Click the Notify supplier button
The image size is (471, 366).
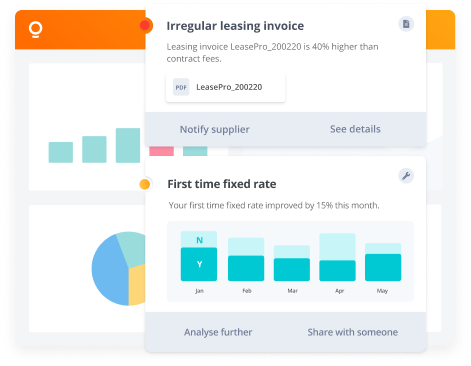click(x=215, y=129)
